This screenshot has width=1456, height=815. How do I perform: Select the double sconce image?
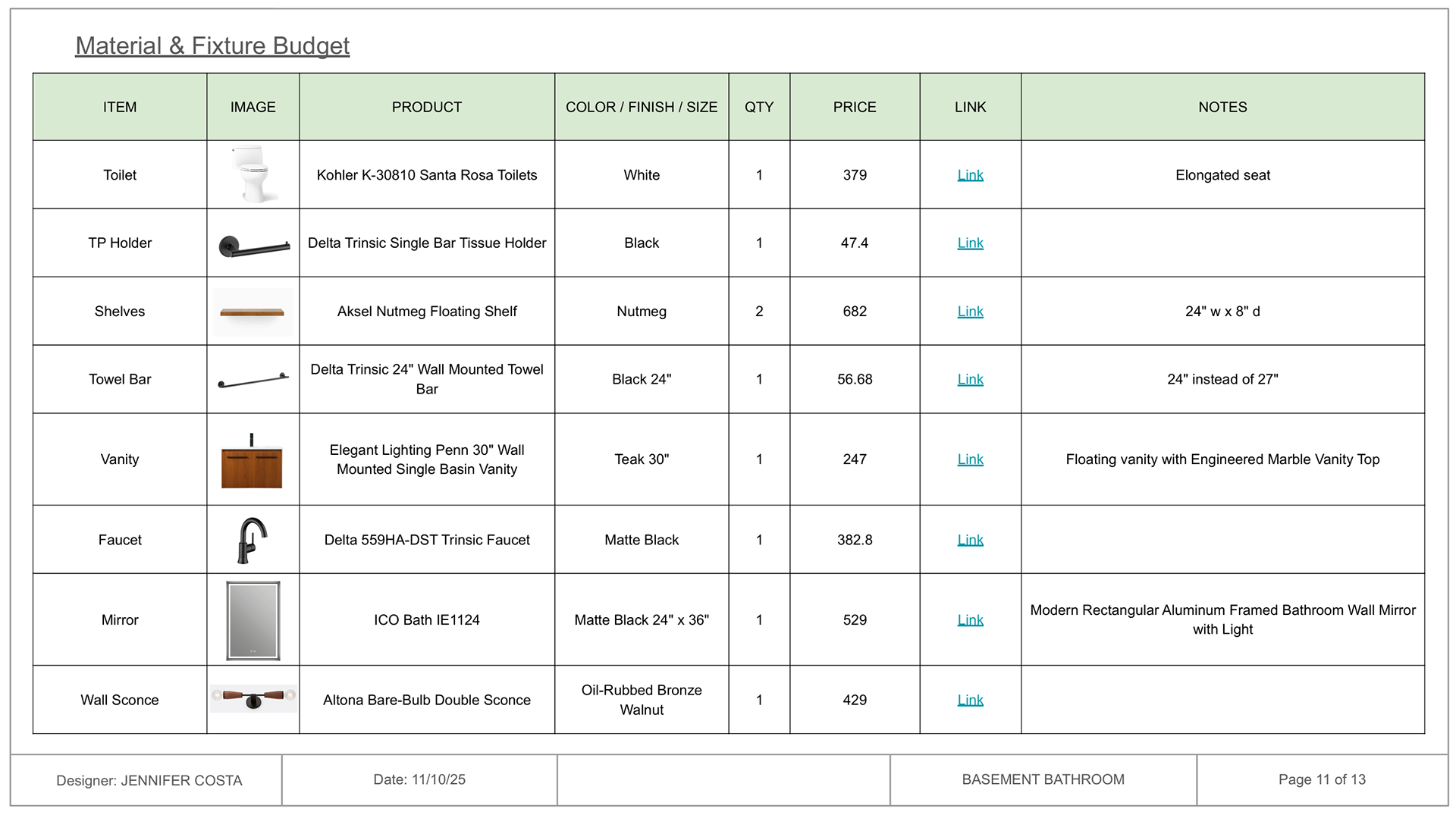point(253,697)
